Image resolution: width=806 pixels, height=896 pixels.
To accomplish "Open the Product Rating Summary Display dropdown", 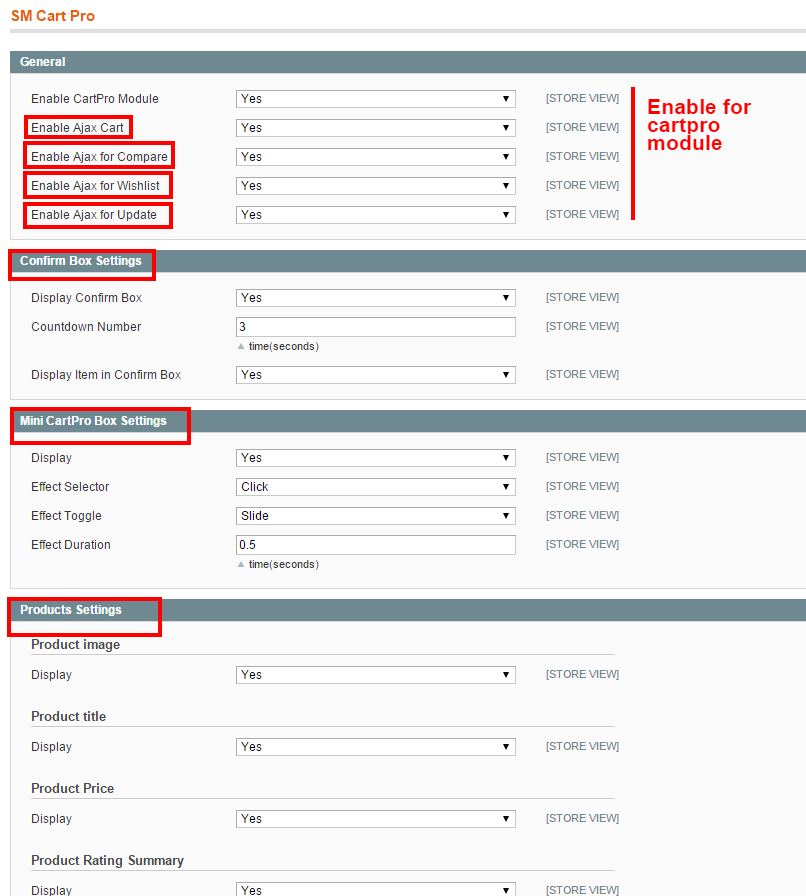I will [376, 890].
